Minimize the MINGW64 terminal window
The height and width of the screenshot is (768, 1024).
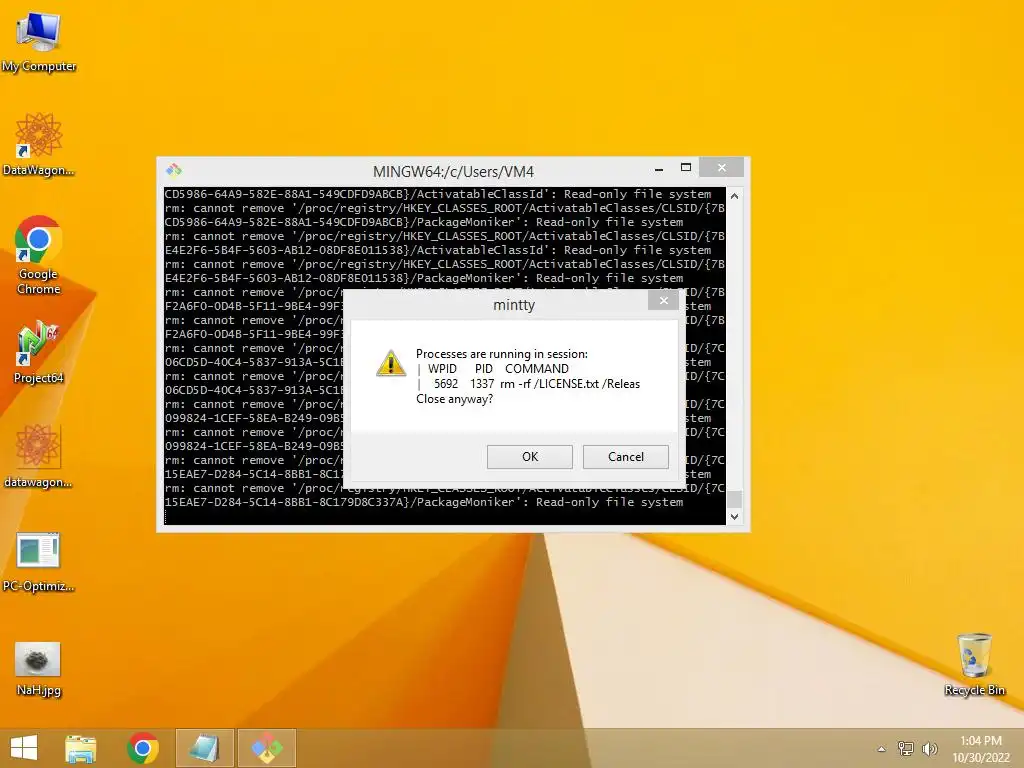[659, 168]
